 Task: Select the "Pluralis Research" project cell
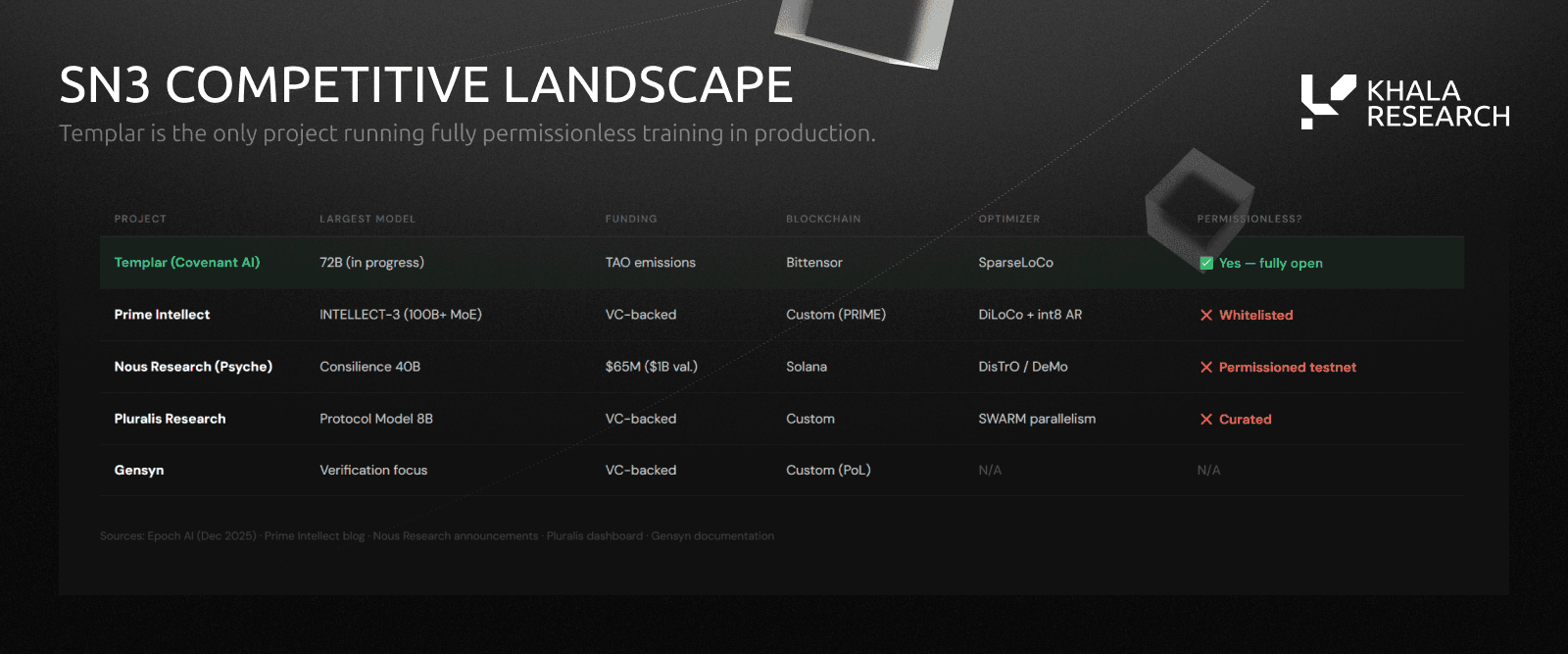[x=170, y=418]
